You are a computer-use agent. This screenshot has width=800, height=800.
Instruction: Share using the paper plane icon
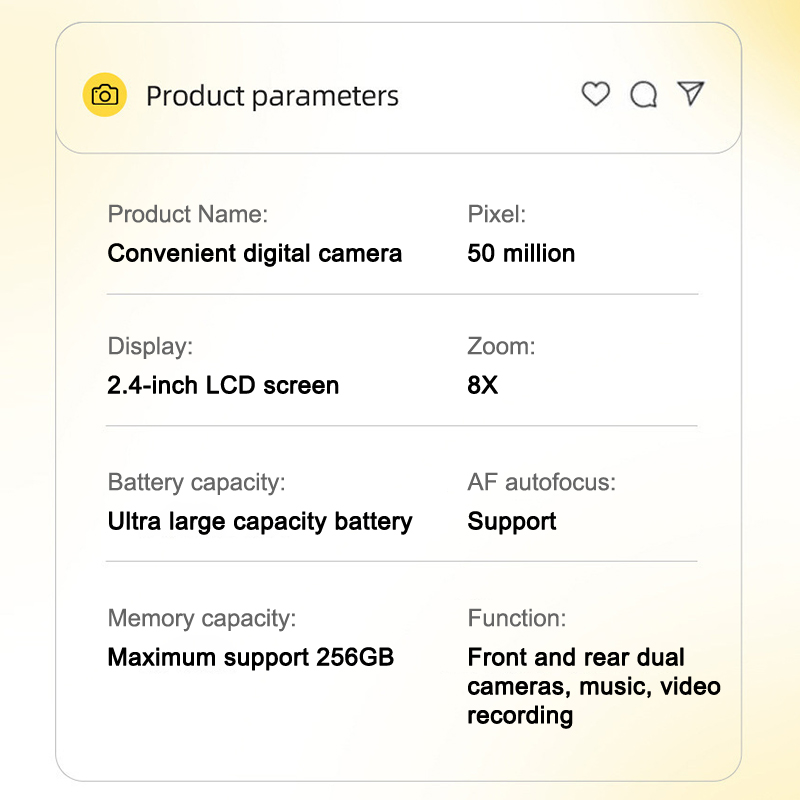pos(691,94)
